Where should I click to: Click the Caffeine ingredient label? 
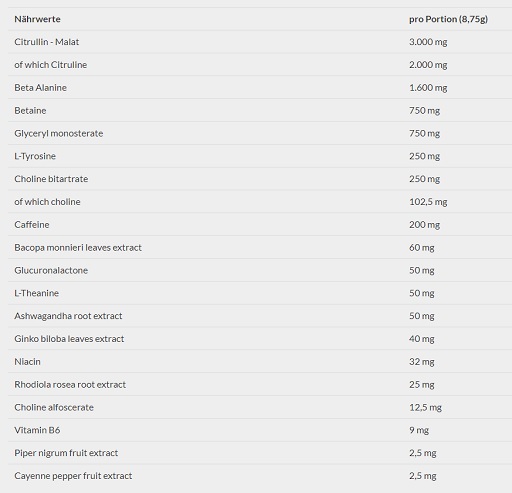tap(32, 225)
